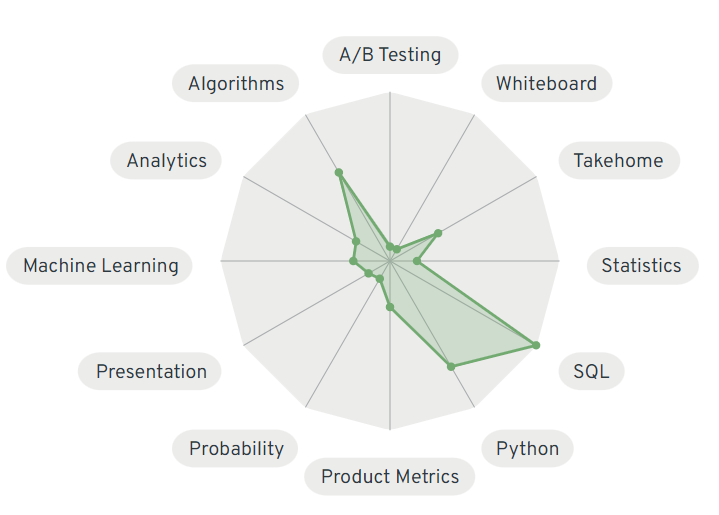The image size is (719, 515).
Task: Click the Product Metrics label
Action: [390, 477]
